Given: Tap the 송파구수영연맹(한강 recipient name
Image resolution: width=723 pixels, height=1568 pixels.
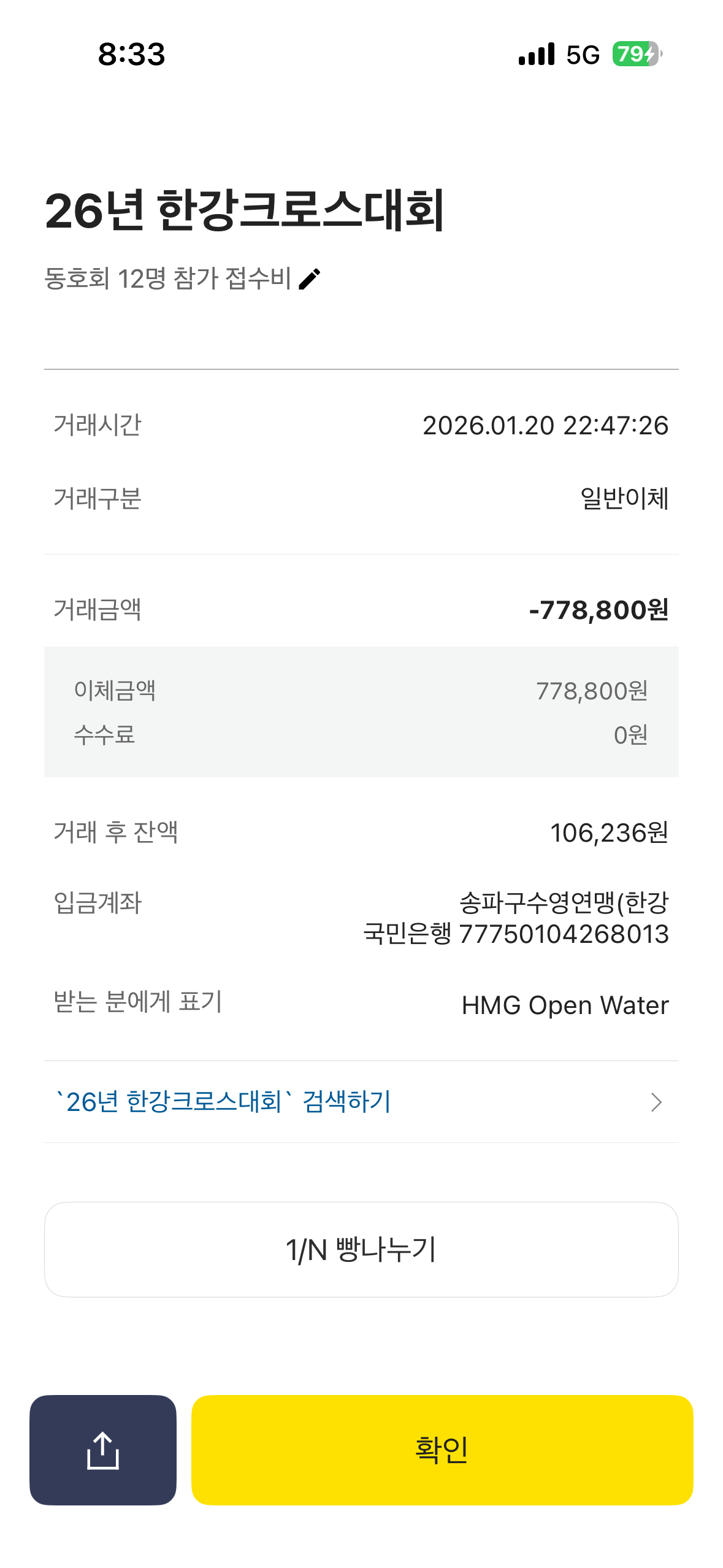Looking at the screenshot, I should pos(564,902).
